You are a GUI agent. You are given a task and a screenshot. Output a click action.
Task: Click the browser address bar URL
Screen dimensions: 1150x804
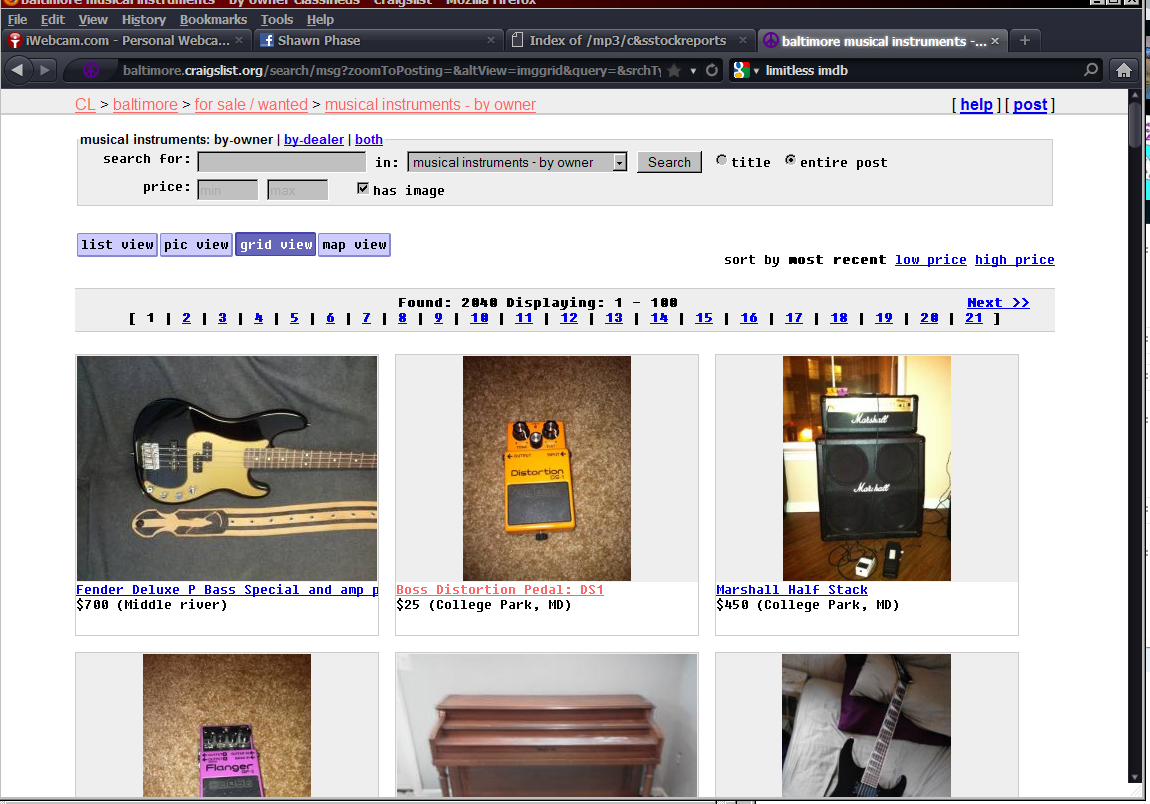392,70
